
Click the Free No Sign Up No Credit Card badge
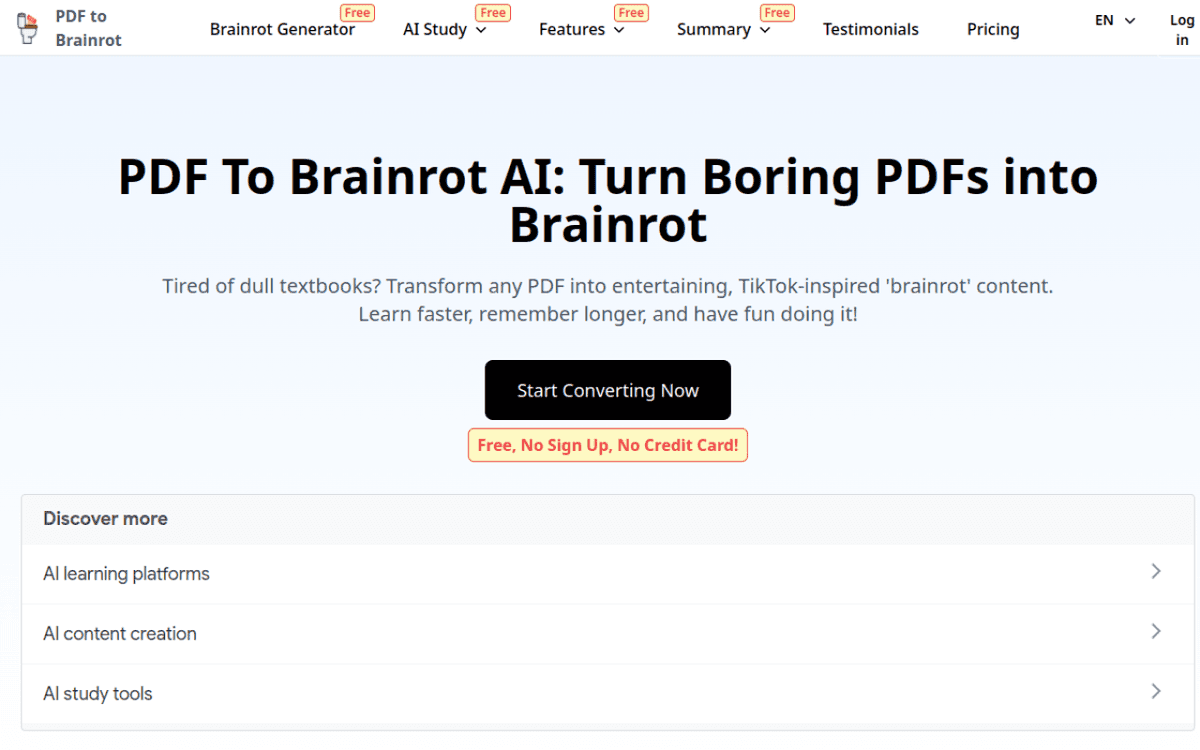[607, 444]
